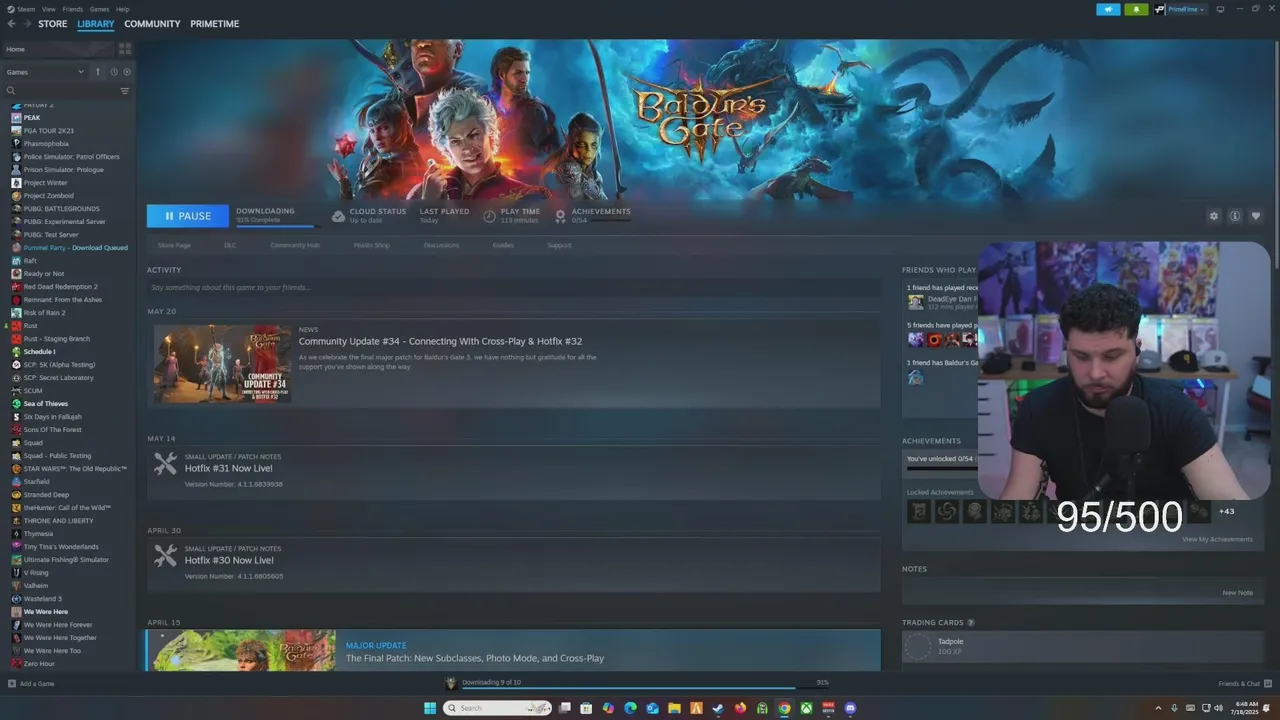Screen dimensions: 1280x720
Task: Open Community Update #34 news thumbnail
Action: (x=223, y=364)
